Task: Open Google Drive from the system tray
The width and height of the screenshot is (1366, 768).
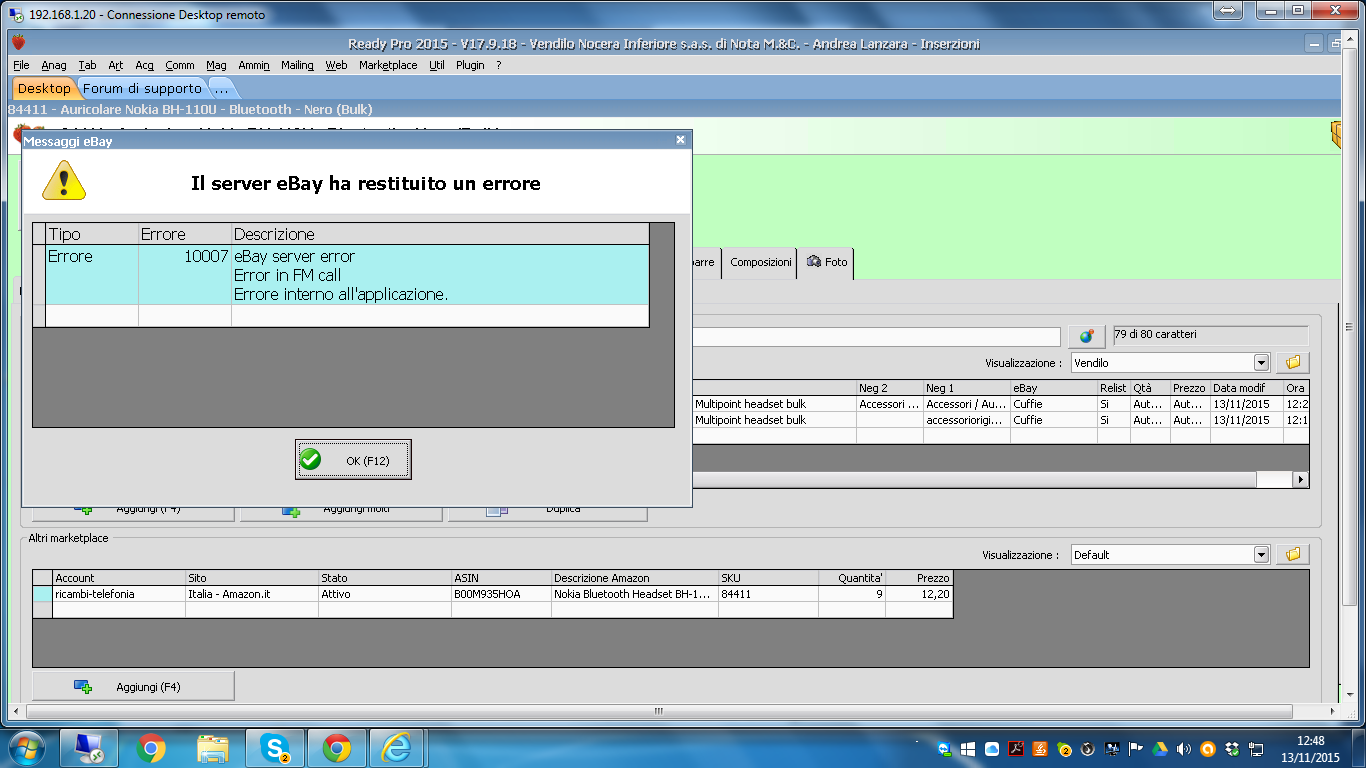Action: [1160, 749]
